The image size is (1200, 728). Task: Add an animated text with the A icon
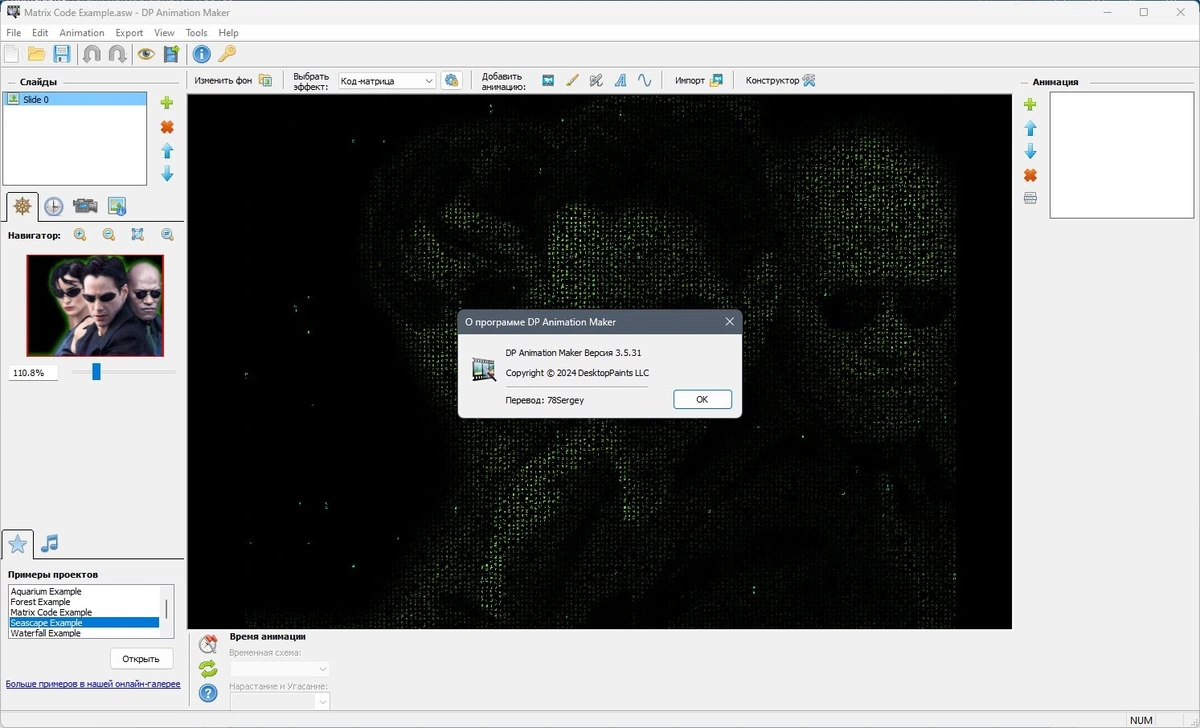point(620,80)
